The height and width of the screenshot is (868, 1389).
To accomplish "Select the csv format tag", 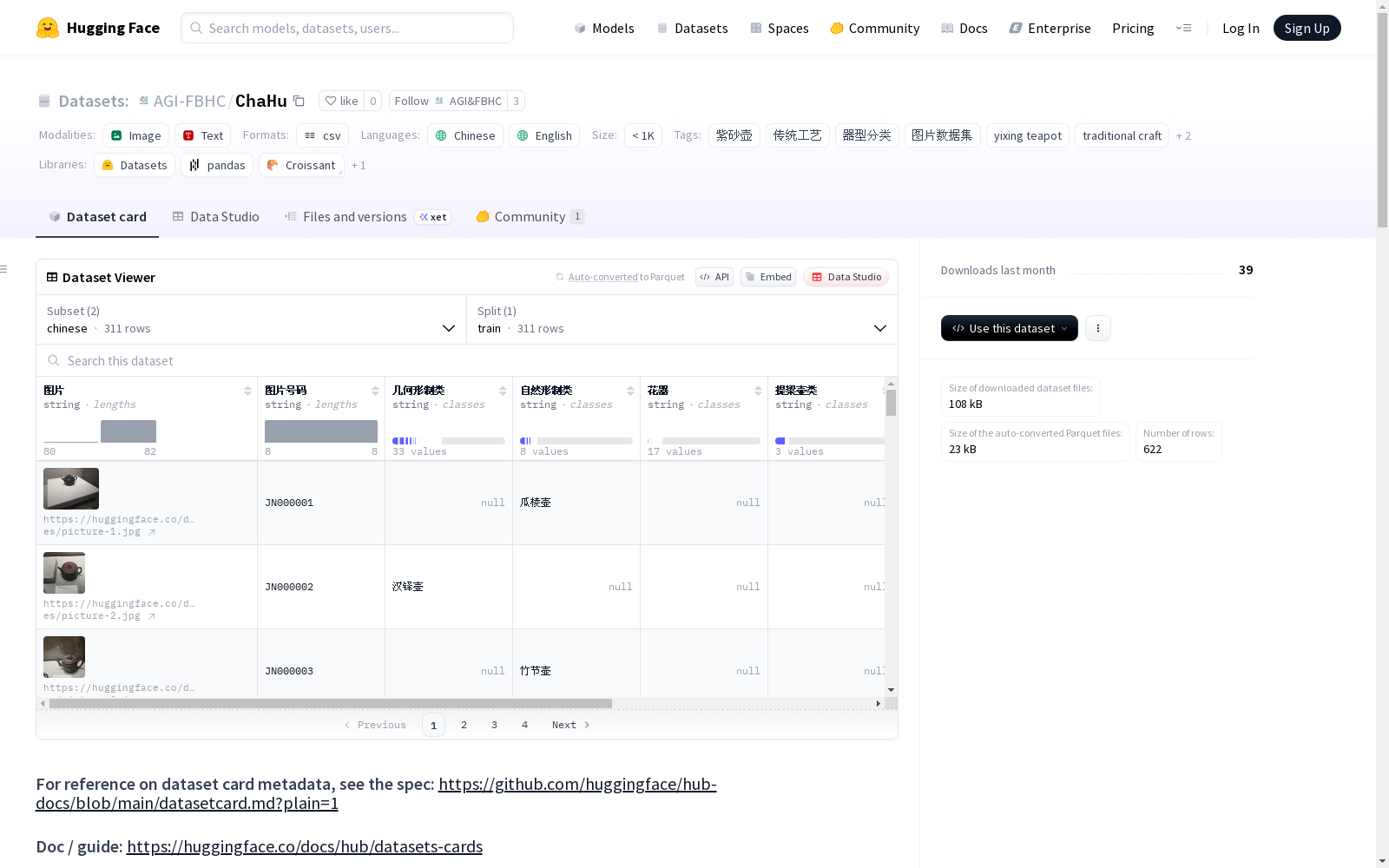I will 322,135.
